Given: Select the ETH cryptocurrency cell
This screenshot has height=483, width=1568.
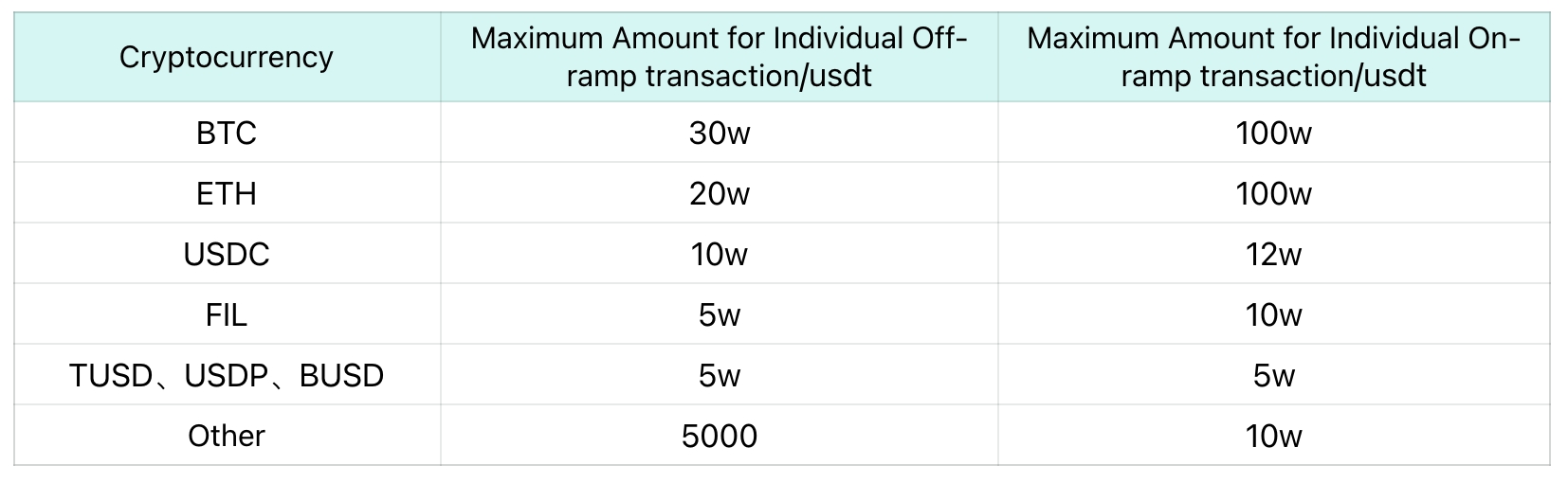Looking at the screenshot, I should [x=227, y=193].
